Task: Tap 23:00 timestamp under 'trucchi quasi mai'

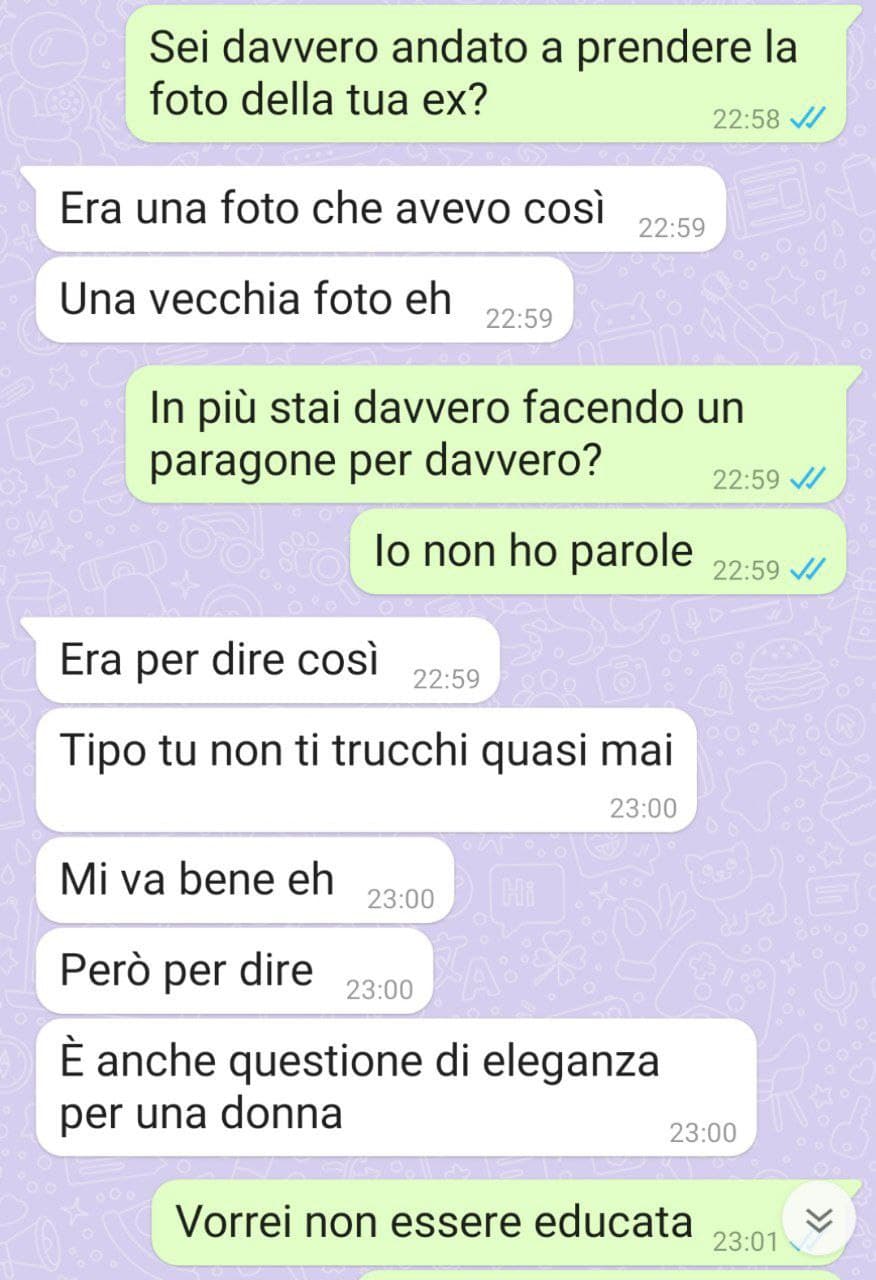Action: click(643, 808)
